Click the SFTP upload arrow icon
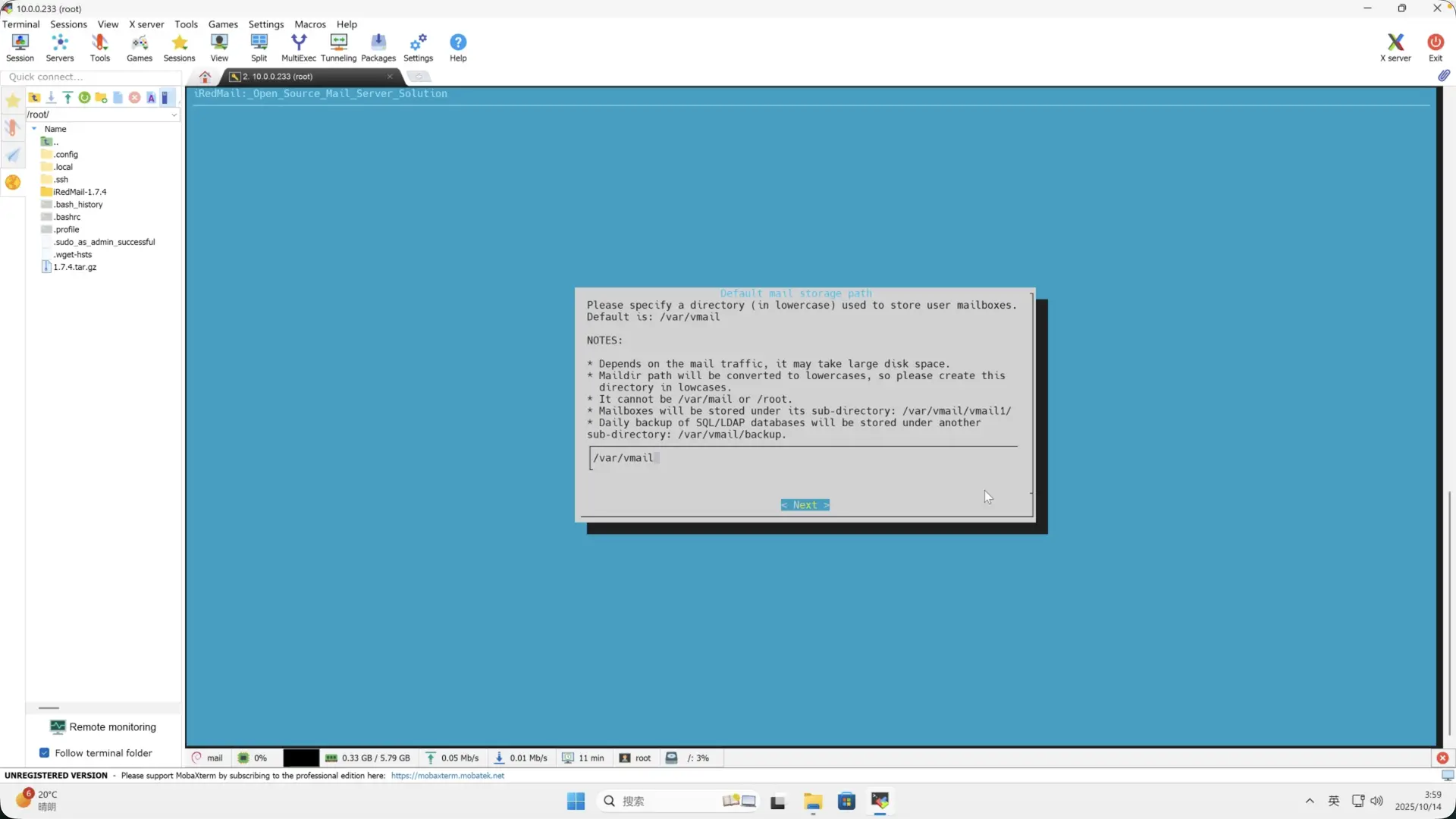This screenshot has height=819, width=1456. (67, 98)
